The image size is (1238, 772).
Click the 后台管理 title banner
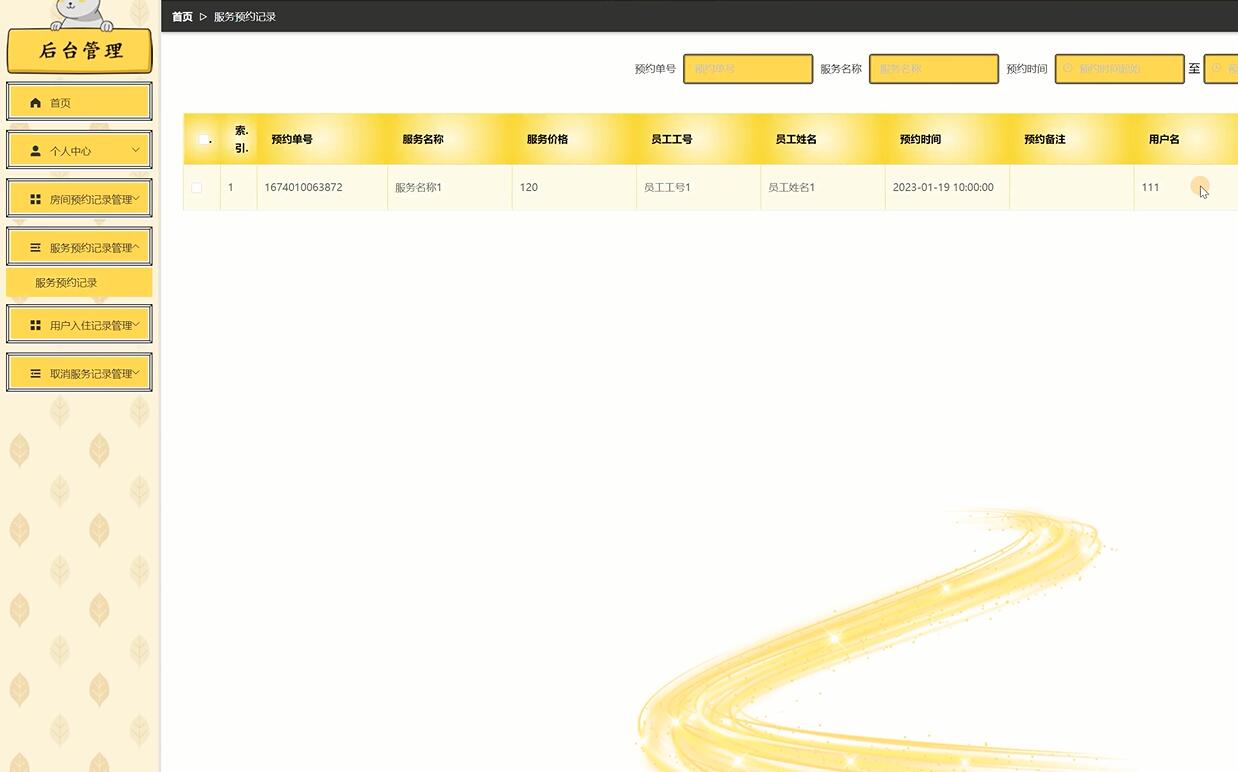80,51
